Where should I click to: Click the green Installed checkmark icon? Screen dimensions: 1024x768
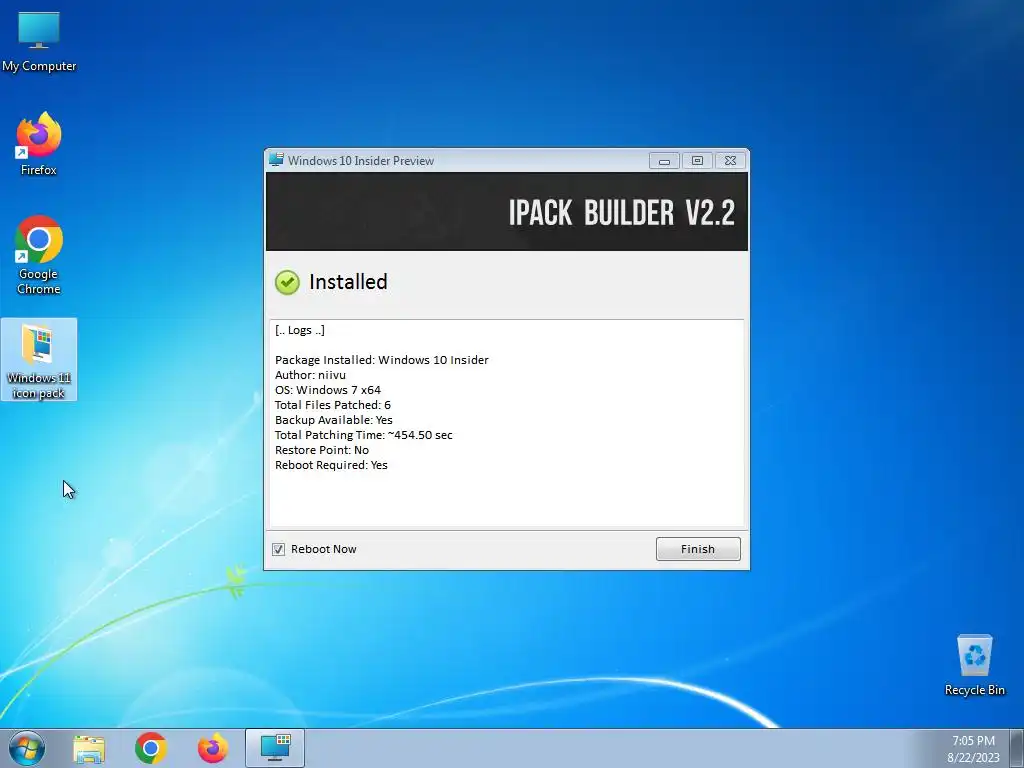287,282
